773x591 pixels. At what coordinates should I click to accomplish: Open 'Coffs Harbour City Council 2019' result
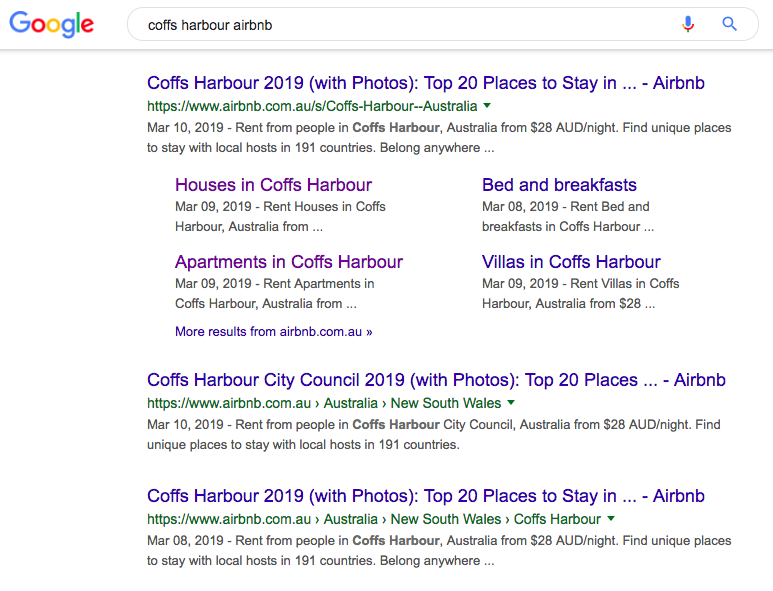(x=436, y=380)
